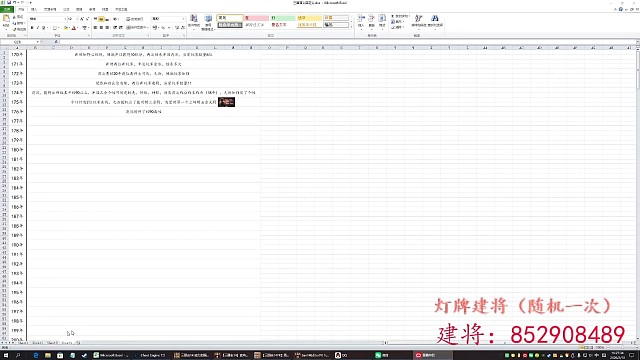This screenshot has width=640, height=360.
Task: Click the fill color bucket icon
Action: pos(66,28)
